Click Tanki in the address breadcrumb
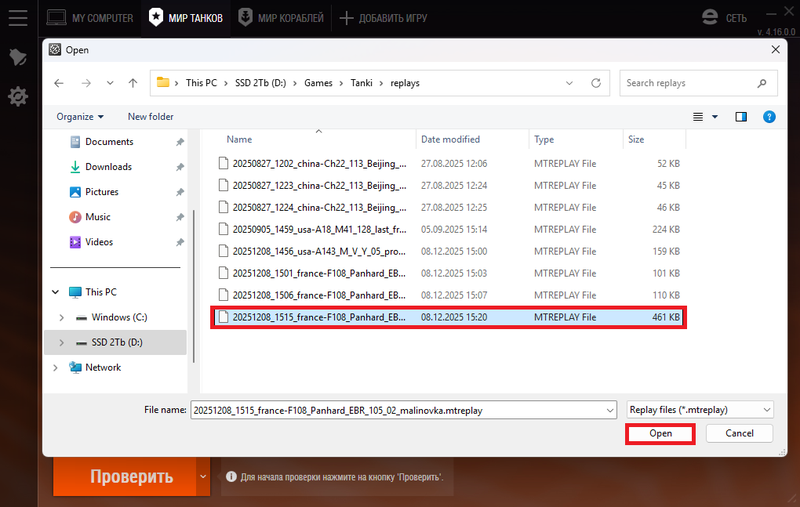800x507 pixels. pyautogui.click(x=361, y=83)
